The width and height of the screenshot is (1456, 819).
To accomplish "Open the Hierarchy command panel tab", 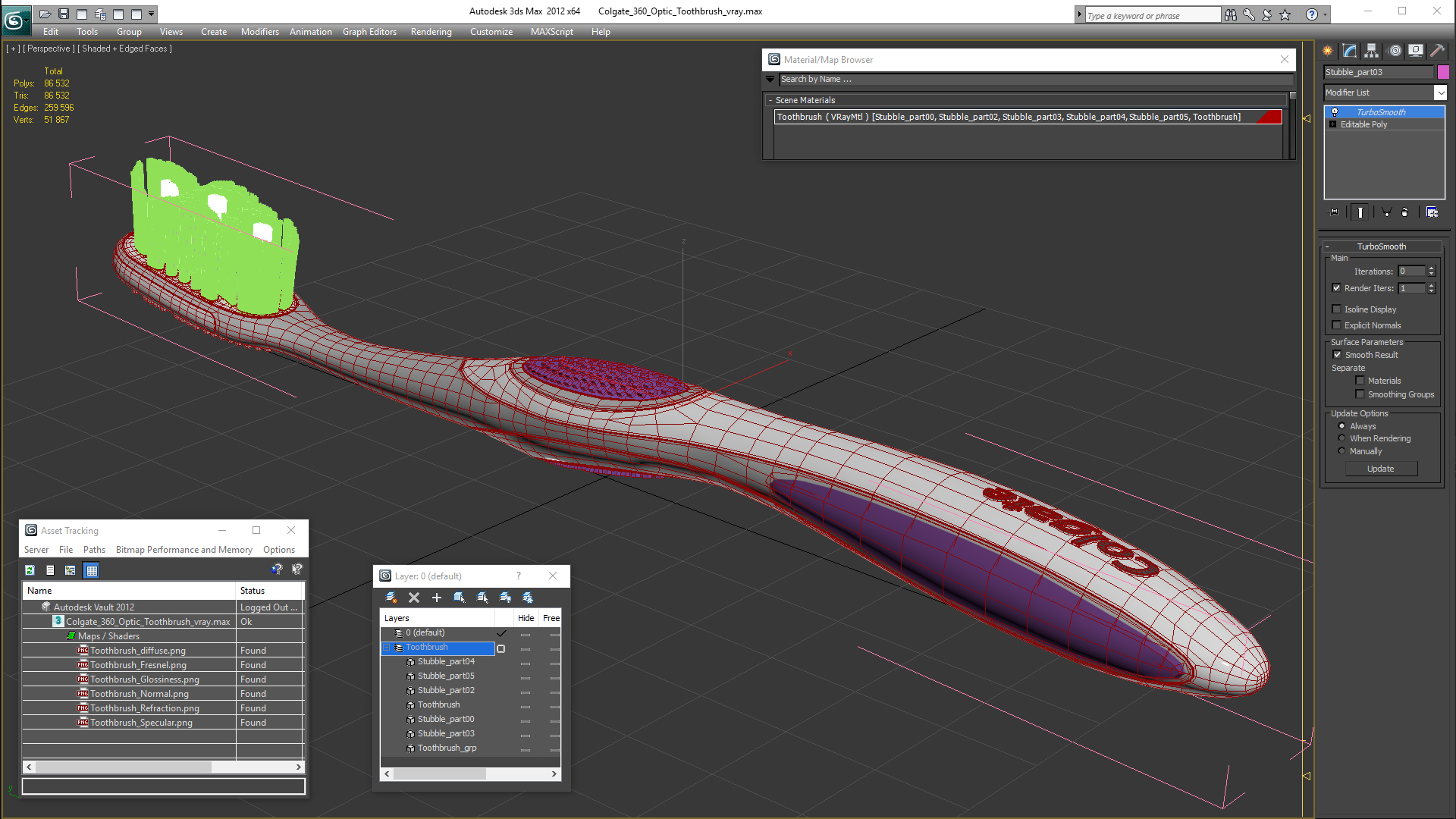I will [x=1371, y=51].
